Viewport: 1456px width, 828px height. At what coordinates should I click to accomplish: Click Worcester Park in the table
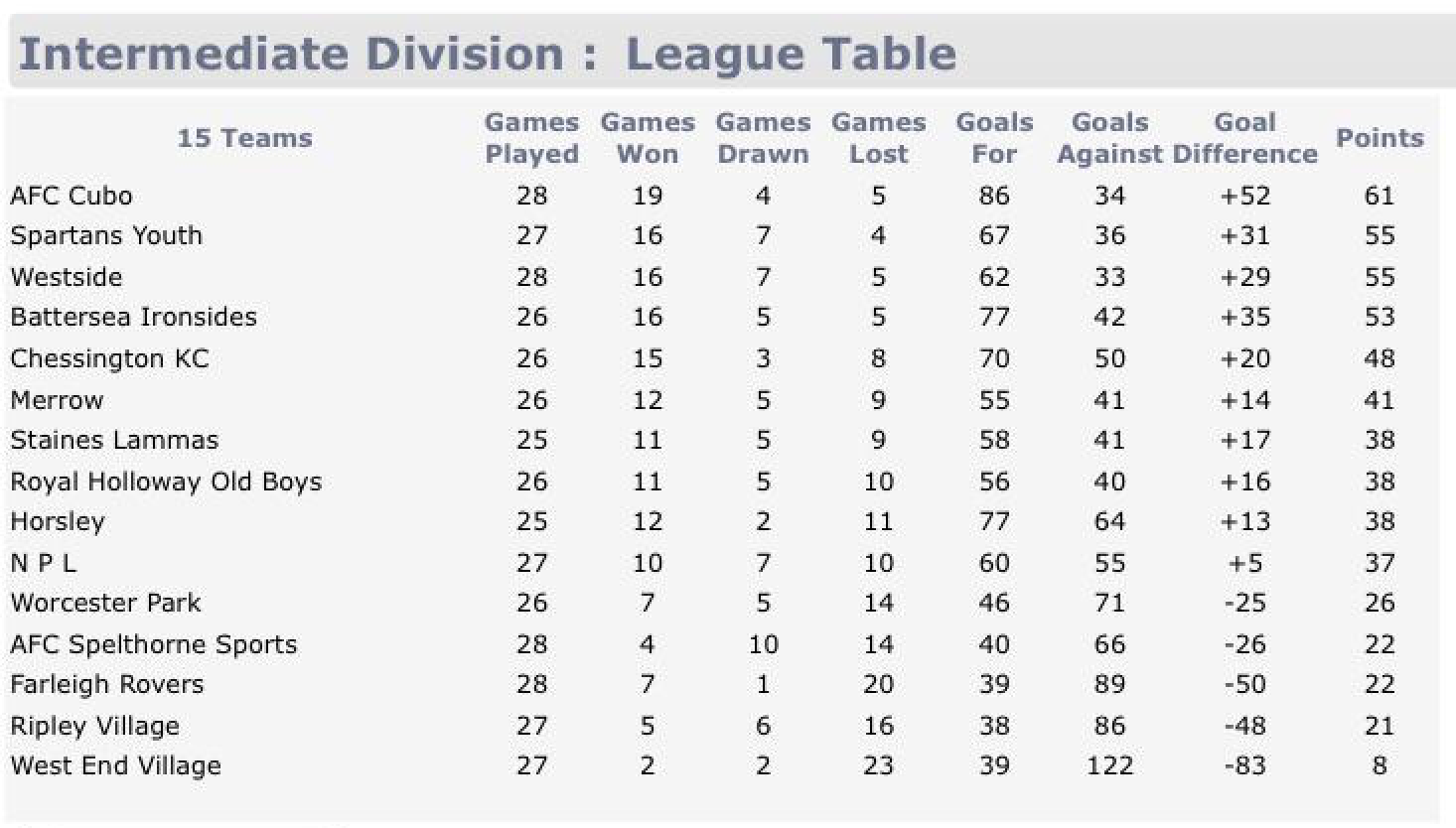point(105,603)
